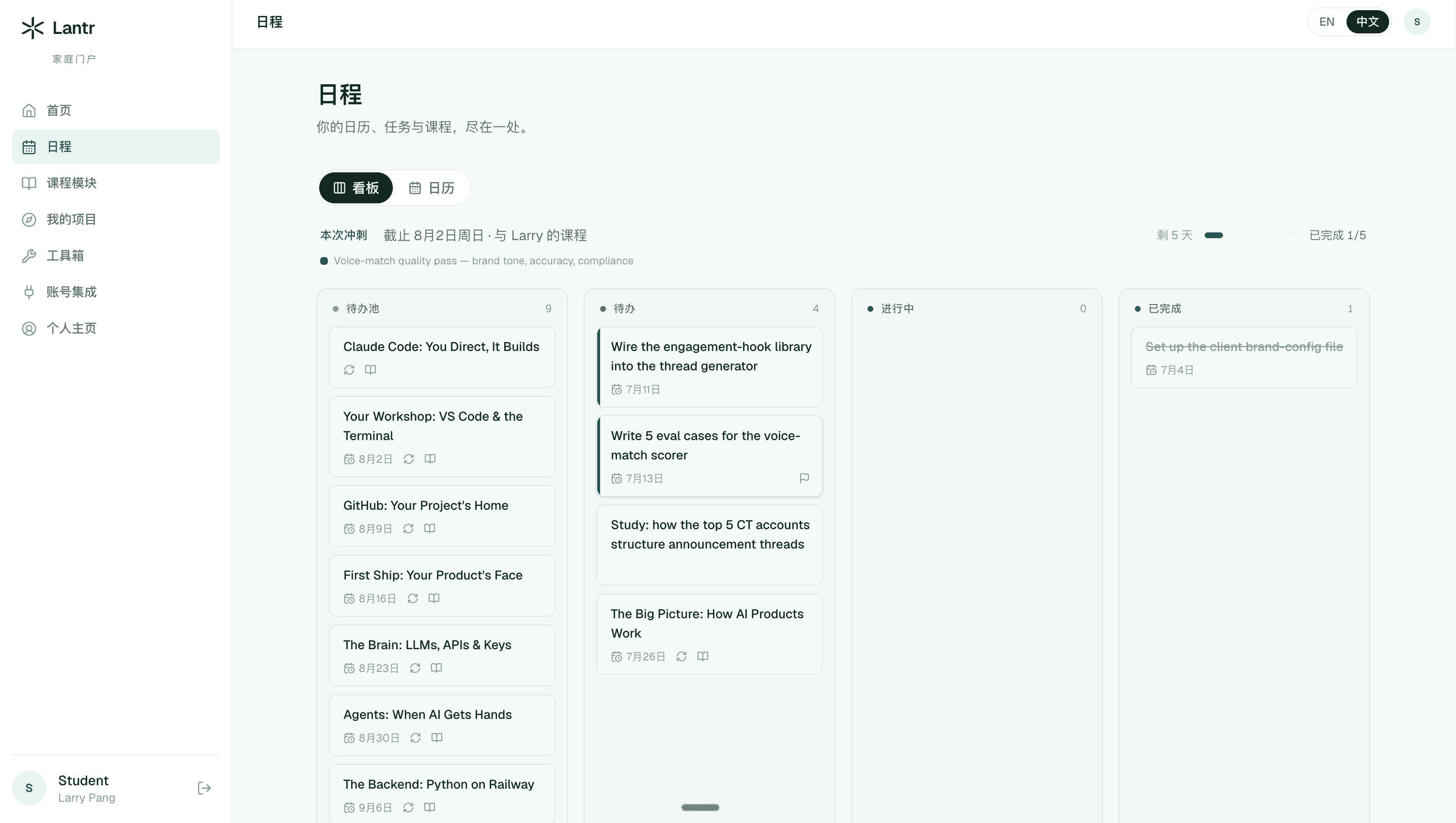Click book icon on Your Workshop card

[430, 459]
